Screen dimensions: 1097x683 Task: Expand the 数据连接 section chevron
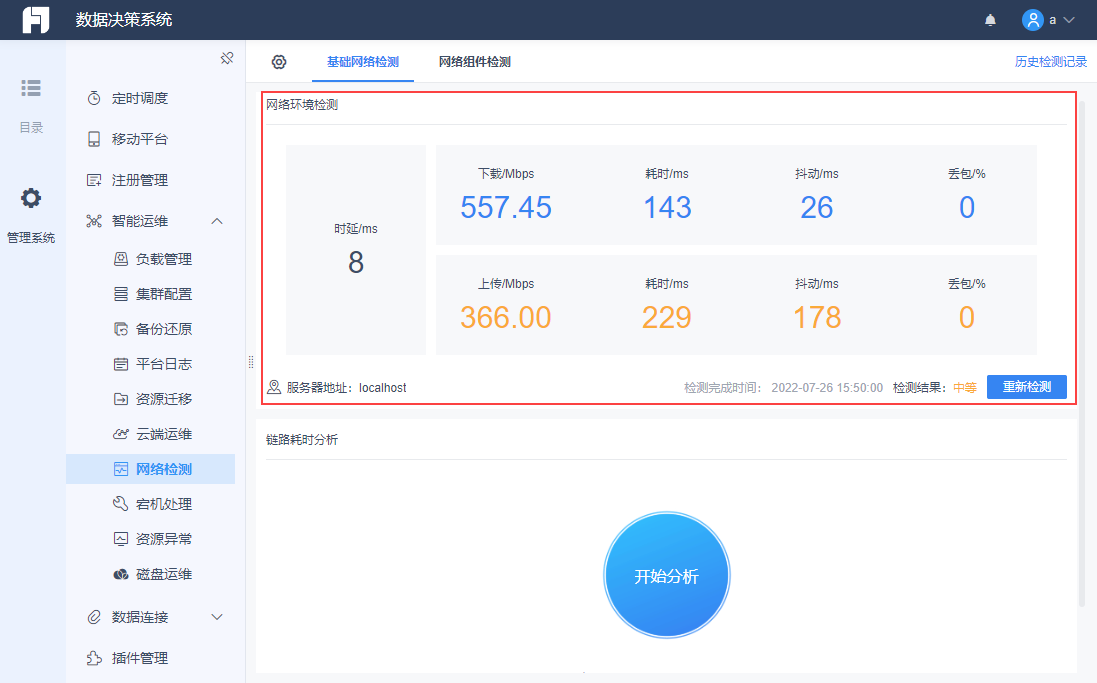pyautogui.click(x=217, y=617)
